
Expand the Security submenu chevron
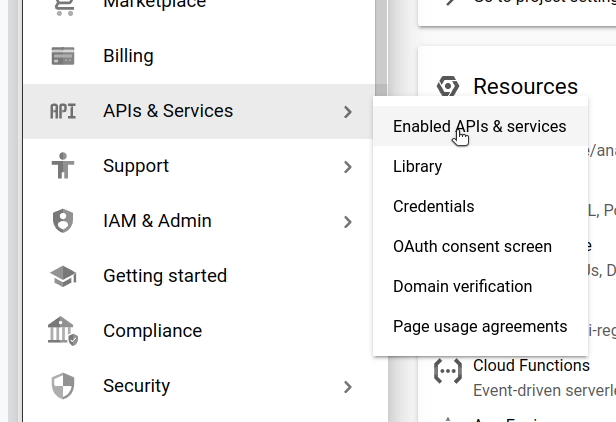point(347,387)
